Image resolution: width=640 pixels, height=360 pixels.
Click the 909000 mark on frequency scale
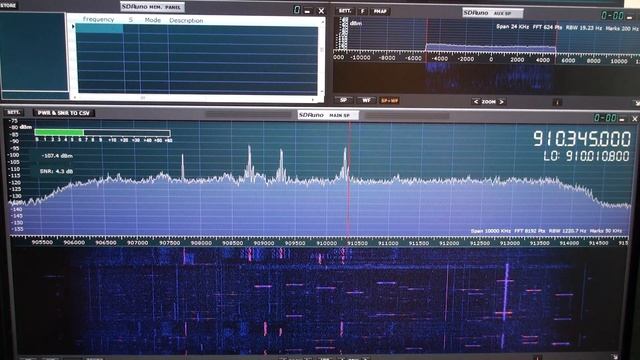coord(264,243)
